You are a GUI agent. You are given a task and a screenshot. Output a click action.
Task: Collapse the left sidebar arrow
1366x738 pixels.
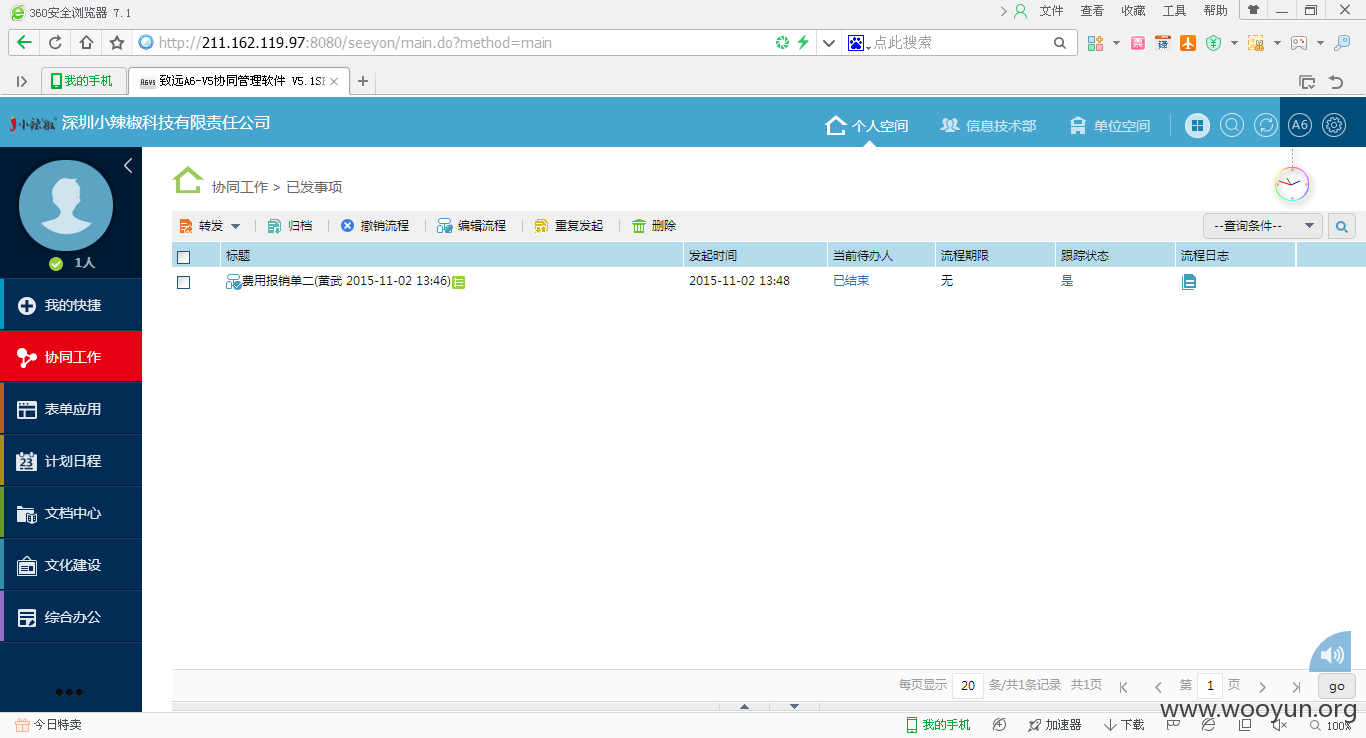click(x=128, y=166)
